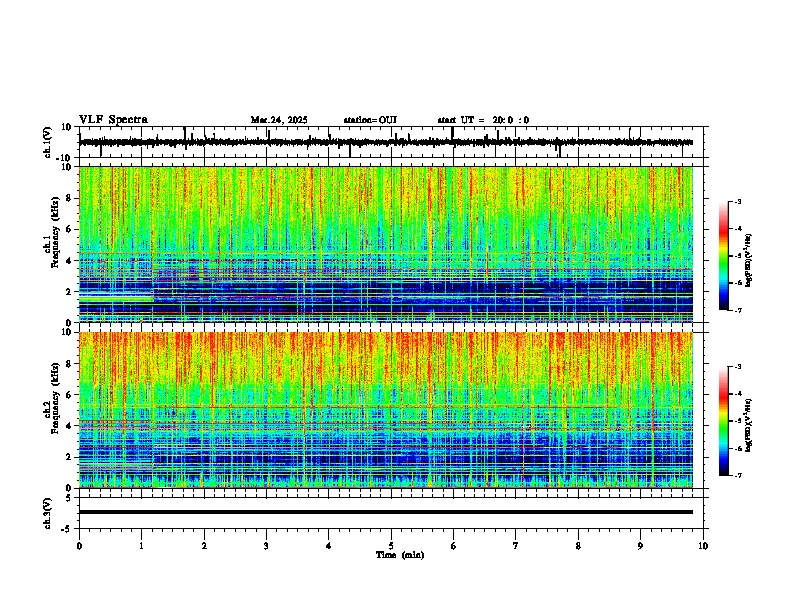The image size is (792, 612).
Task: Click time axis tick label "1"
Action: coord(141,546)
